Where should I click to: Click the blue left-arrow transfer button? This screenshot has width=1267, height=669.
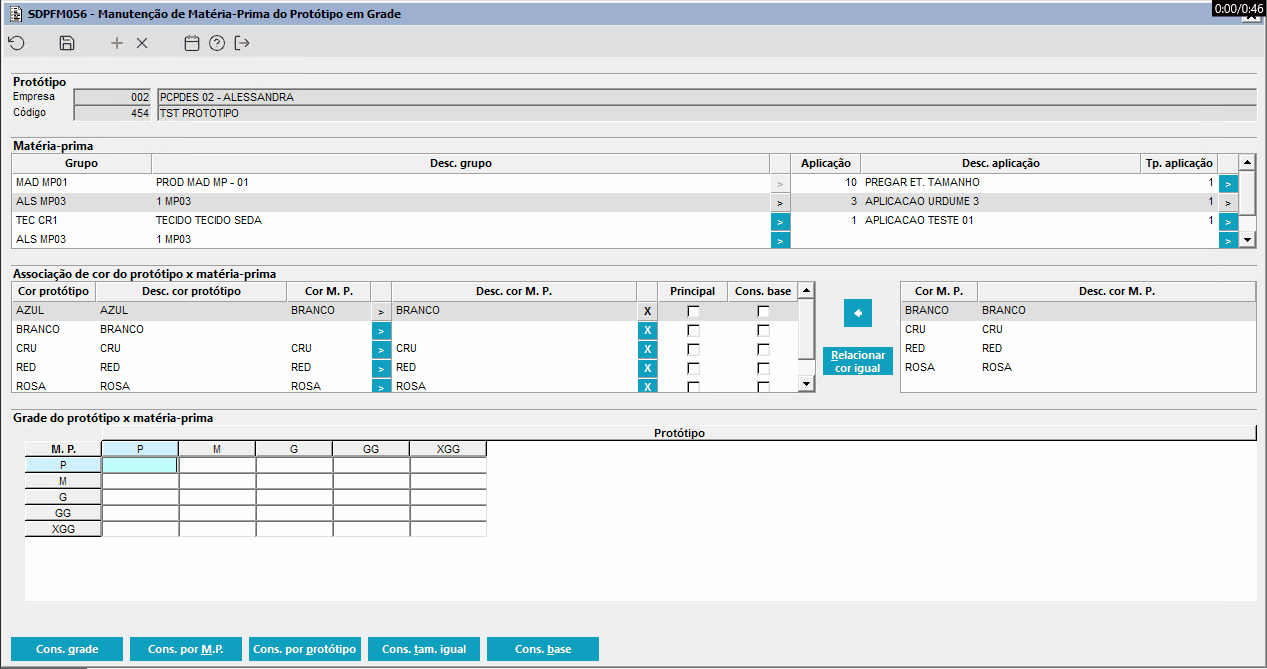coord(858,313)
